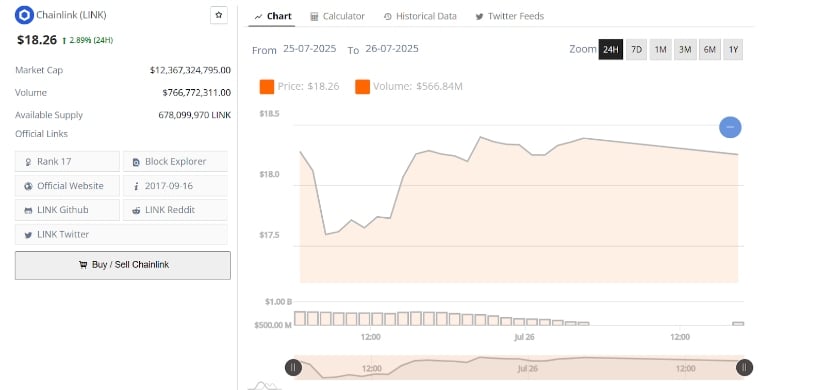The height and width of the screenshot is (390, 825).
Task: Open the Calculator tab
Action: 338,16
